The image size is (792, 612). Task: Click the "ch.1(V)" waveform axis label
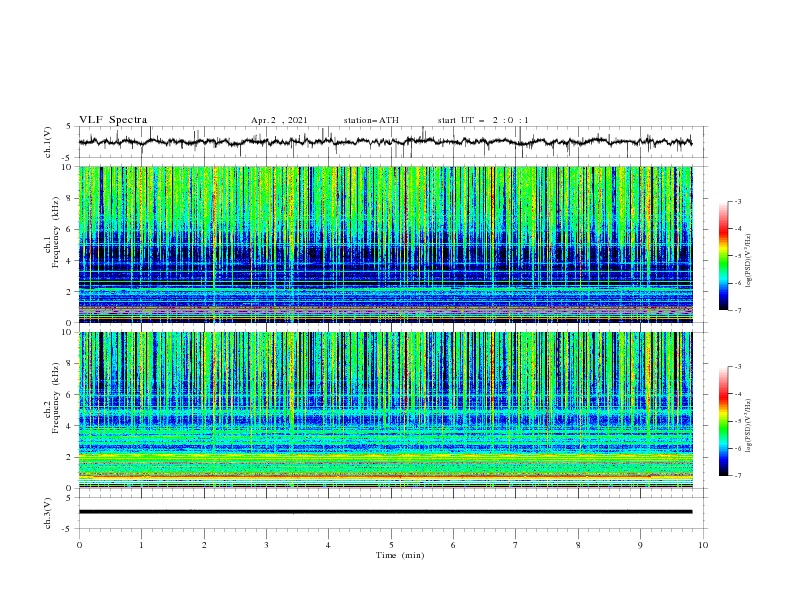pyautogui.click(x=48, y=142)
